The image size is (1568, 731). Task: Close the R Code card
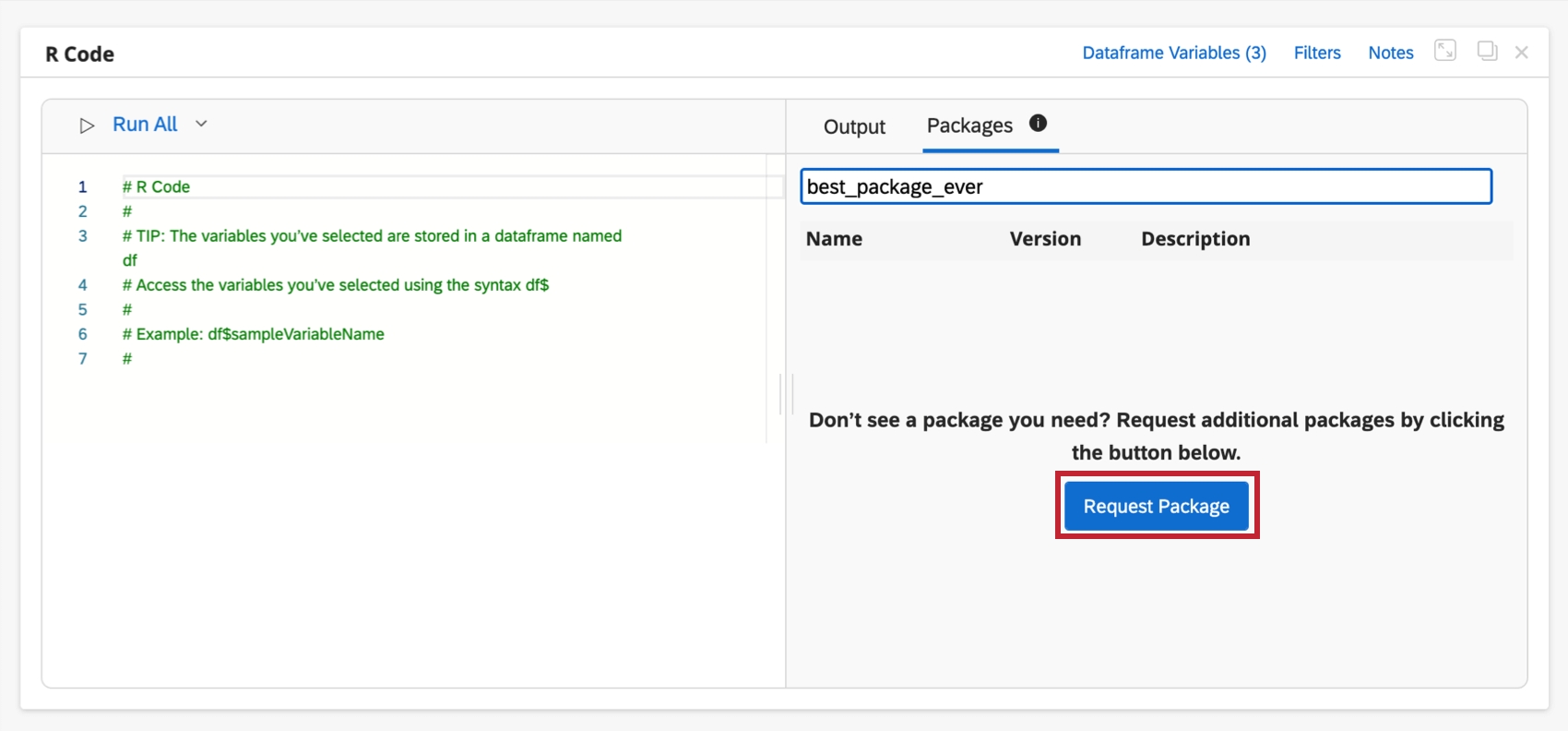[x=1522, y=53]
